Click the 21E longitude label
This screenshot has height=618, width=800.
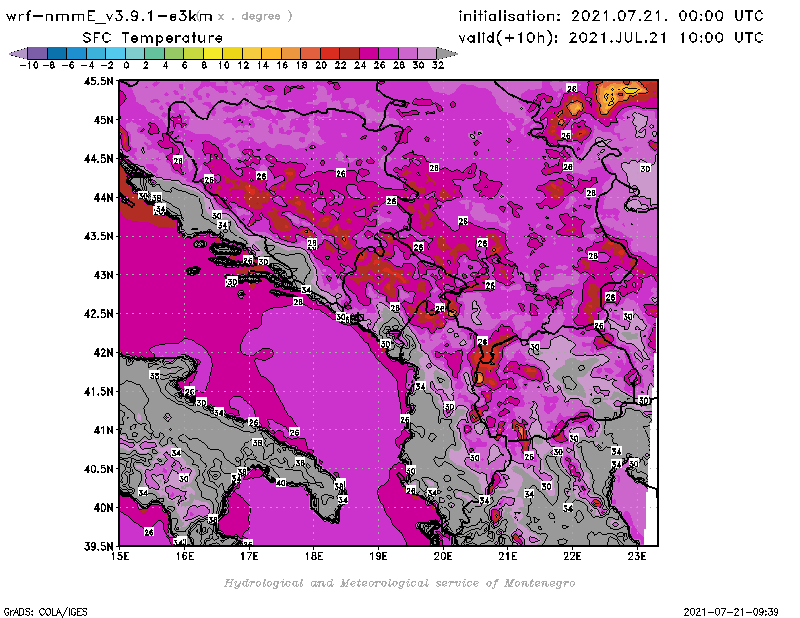(508, 556)
